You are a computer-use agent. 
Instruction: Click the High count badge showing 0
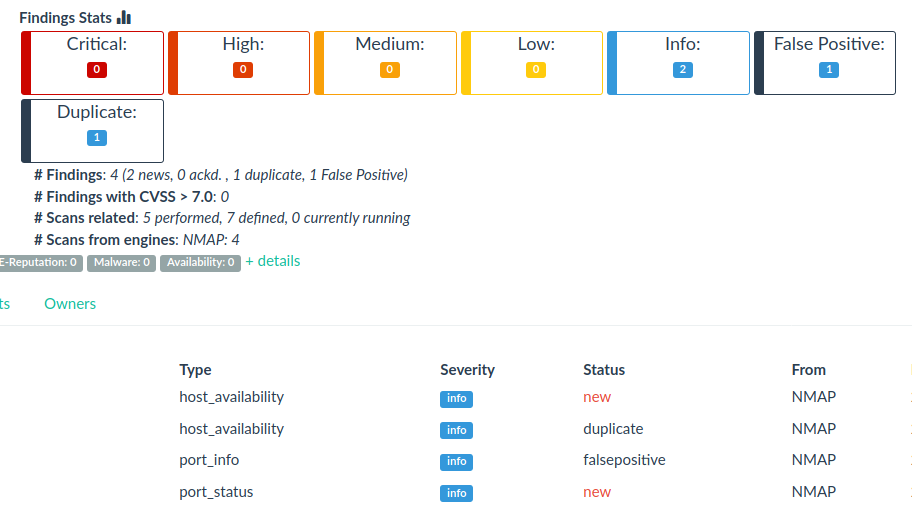(x=243, y=70)
